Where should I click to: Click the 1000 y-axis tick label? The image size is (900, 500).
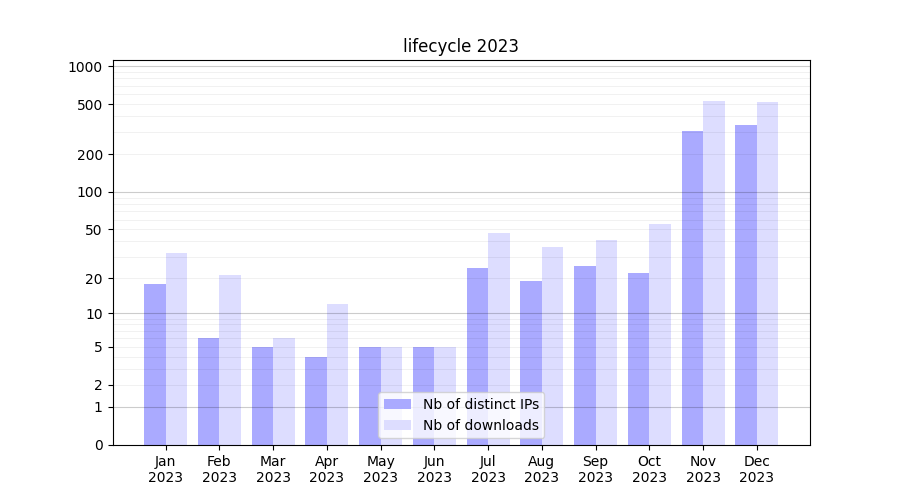coord(85,67)
